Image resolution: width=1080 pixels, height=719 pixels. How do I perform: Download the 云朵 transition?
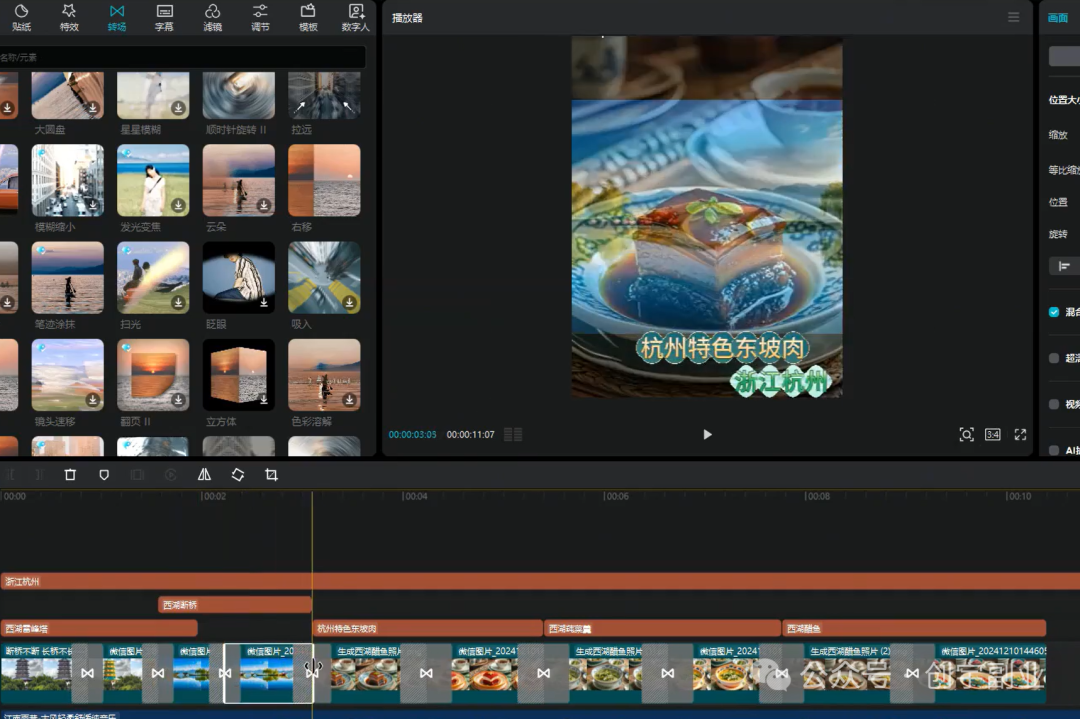264,205
